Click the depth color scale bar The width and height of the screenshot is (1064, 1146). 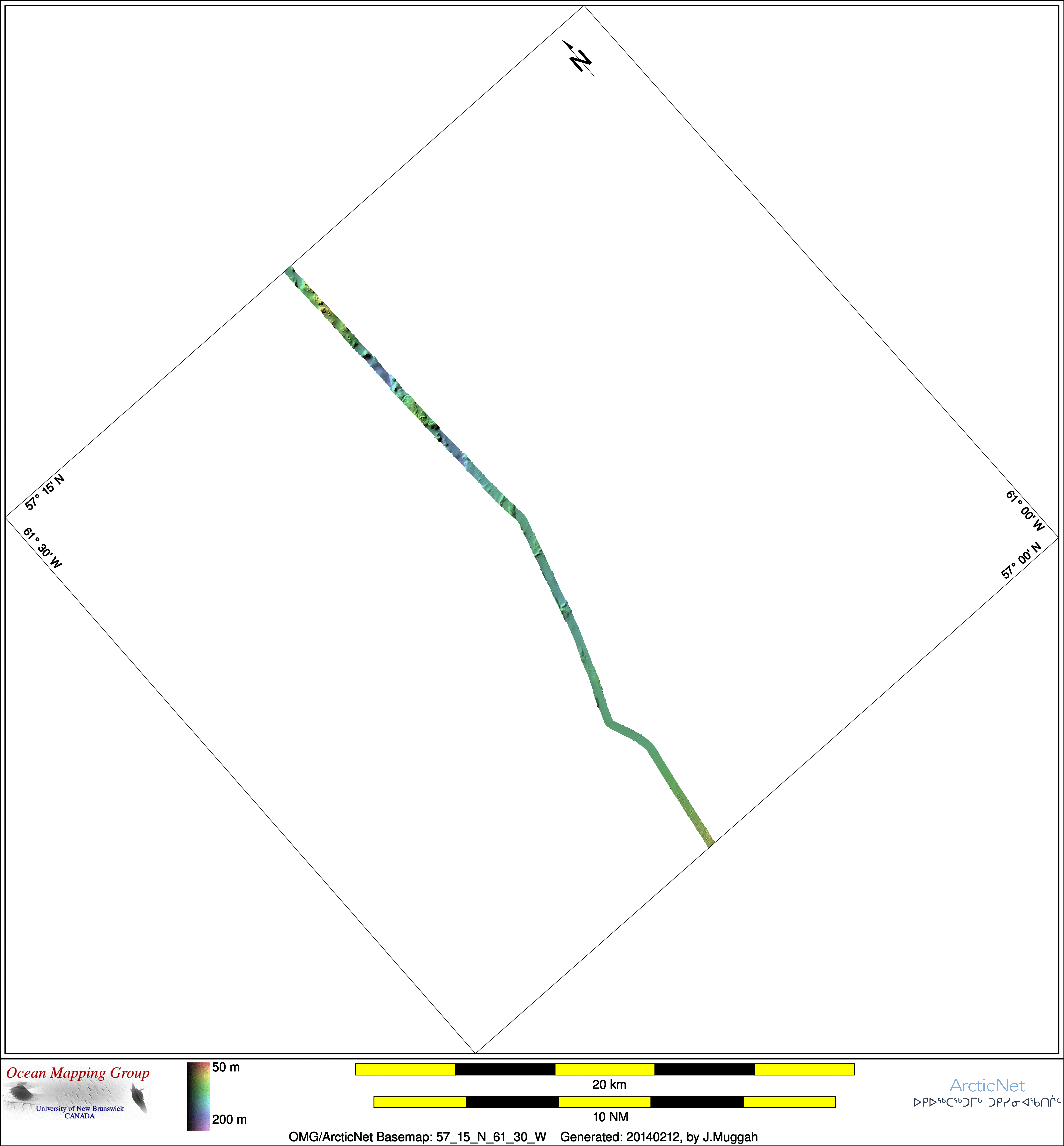[x=198, y=1097]
